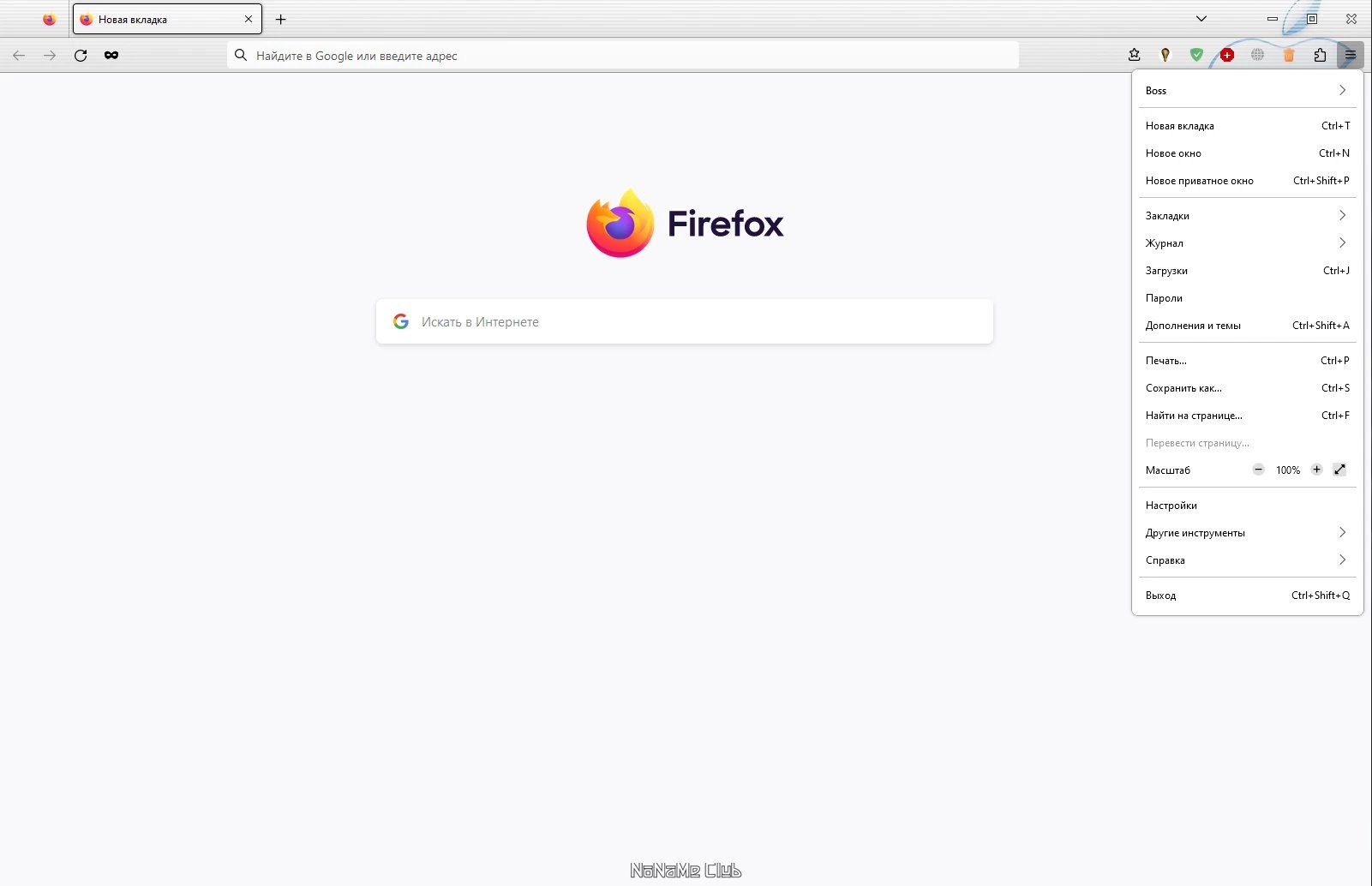Open the Журнал menu item

pos(1248,243)
